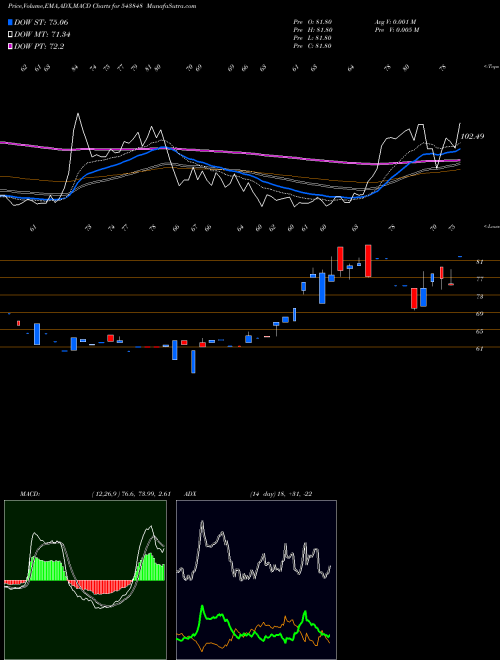Select the 'DOW ST: 75.06' label
Screen dimensions: 500x660
pos(41,22)
